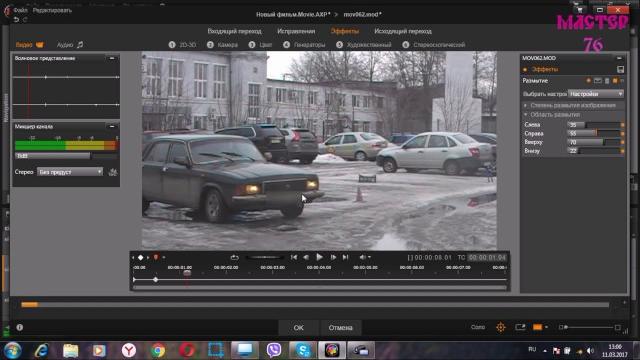This screenshot has width=640, height=360.
Task: Toggle loop playback
Action: (234, 257)
